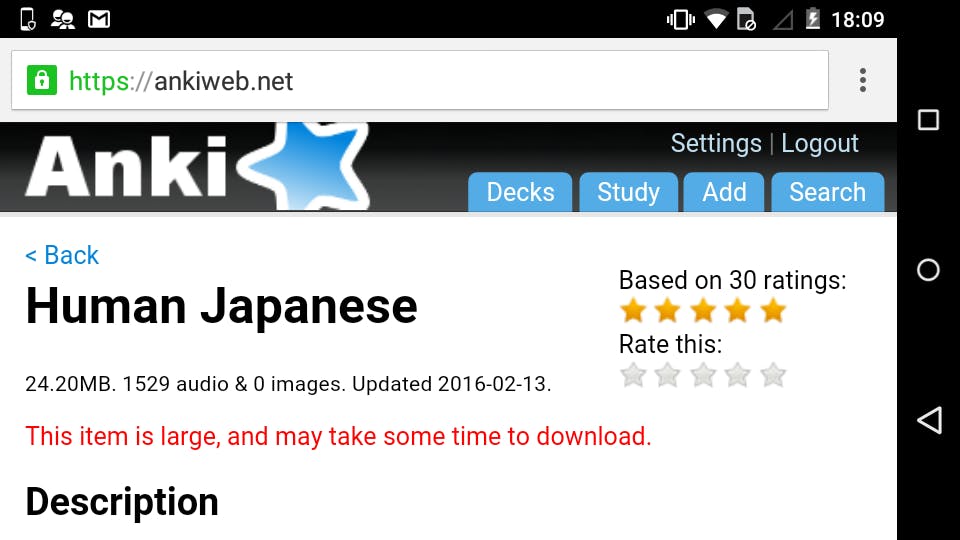Open the Add tab
The image size is (960, 540).
tap(724, 192)
